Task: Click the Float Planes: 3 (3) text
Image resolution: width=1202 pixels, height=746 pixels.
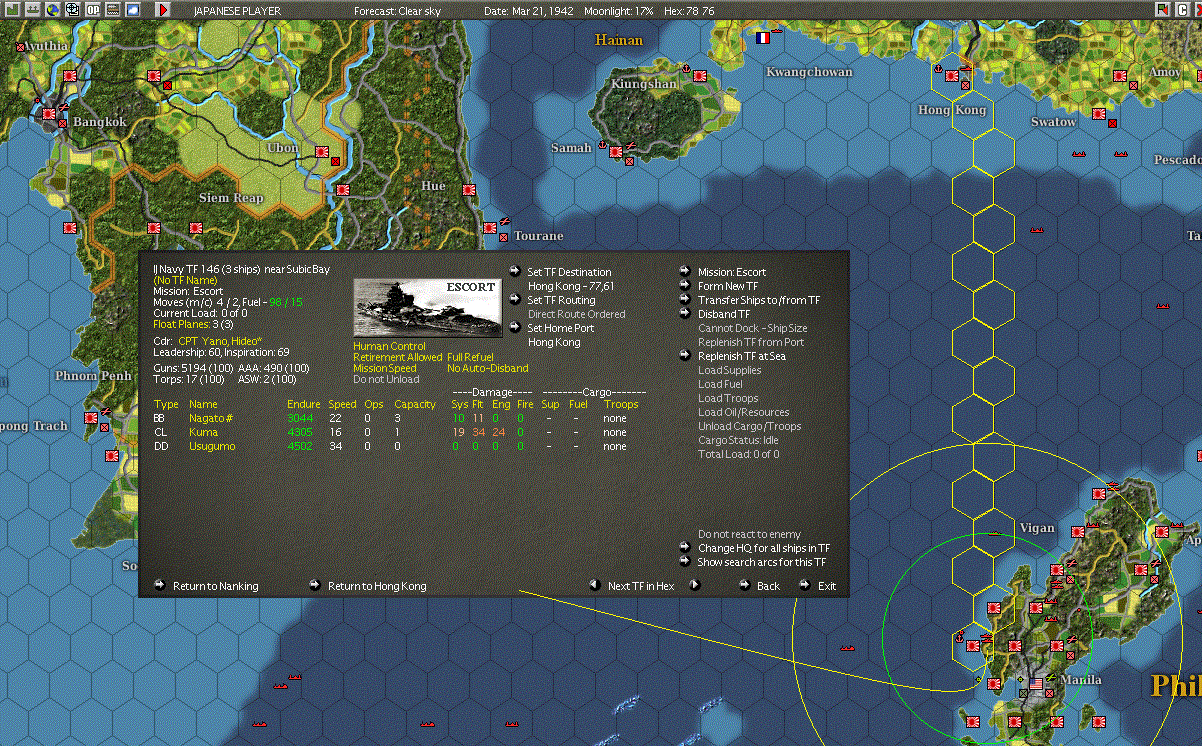Action: [193, 324]
